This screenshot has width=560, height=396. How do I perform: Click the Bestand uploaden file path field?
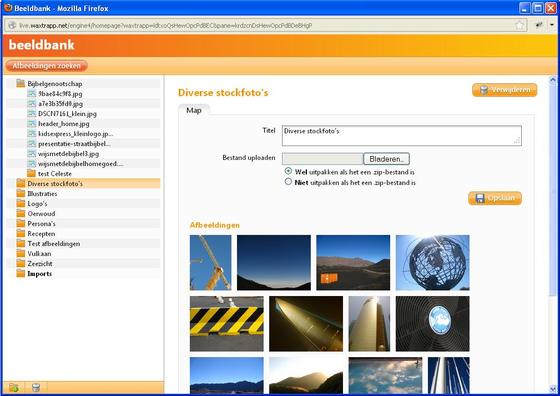point(322,159)
